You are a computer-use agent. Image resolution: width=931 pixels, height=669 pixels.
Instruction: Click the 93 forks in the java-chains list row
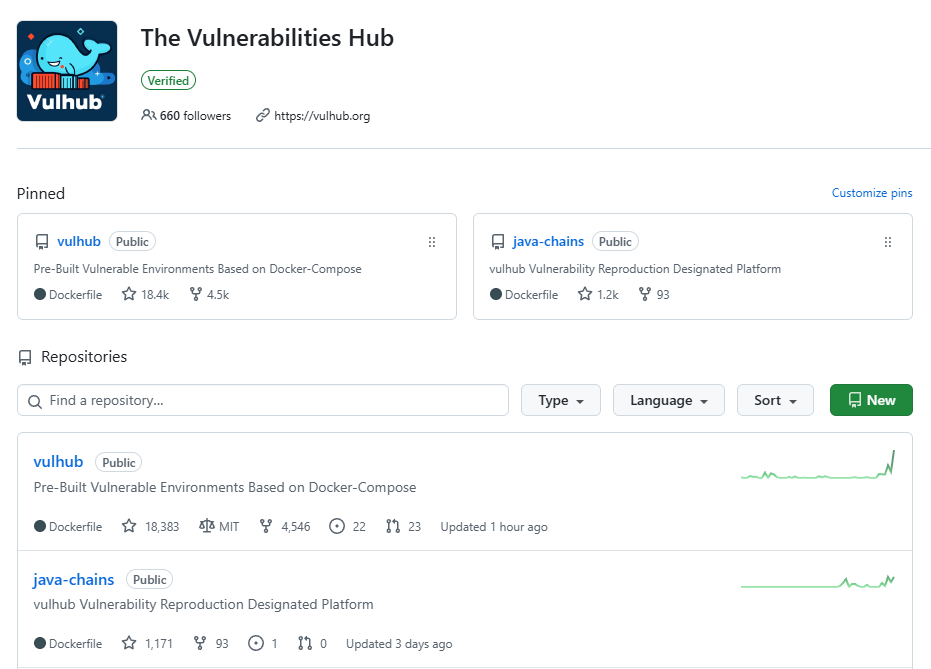[211, 643]
